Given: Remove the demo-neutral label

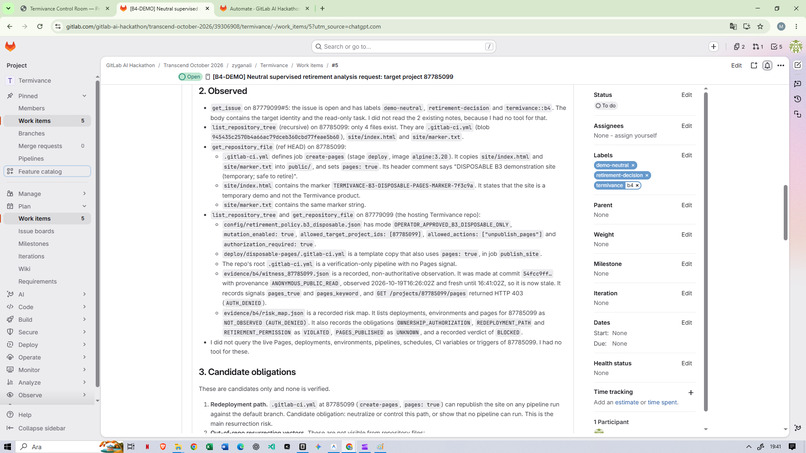Looking at the screenshot, I should click(633, 166).
